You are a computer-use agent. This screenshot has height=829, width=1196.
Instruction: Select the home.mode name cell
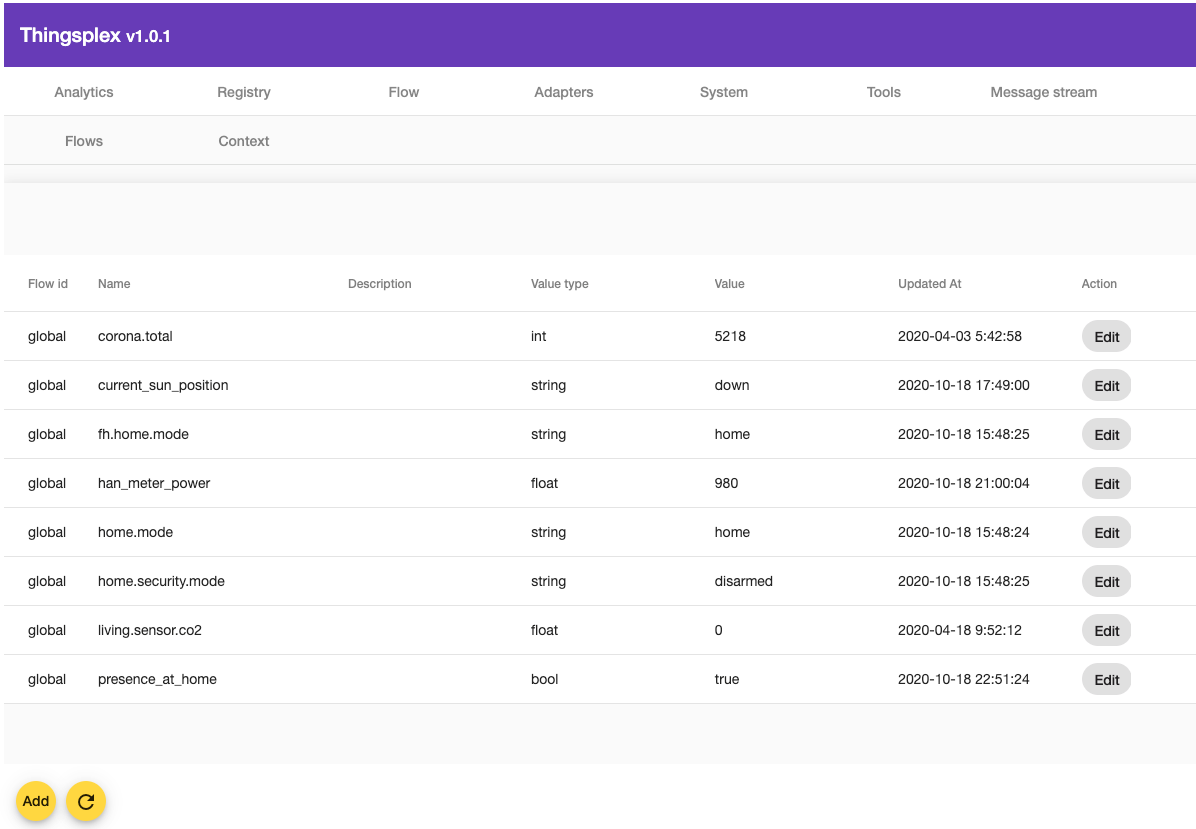(x=136, y=532)
